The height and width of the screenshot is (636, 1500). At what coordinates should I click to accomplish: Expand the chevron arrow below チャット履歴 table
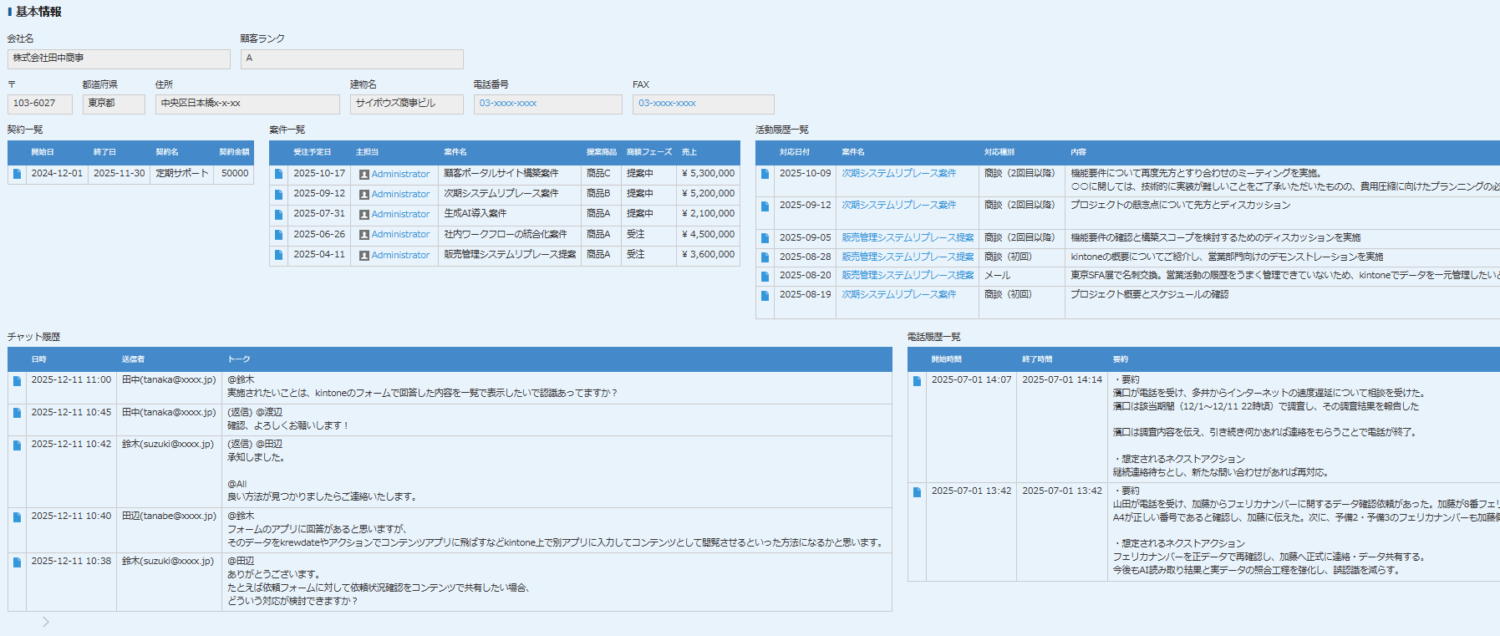coord(46,622)
